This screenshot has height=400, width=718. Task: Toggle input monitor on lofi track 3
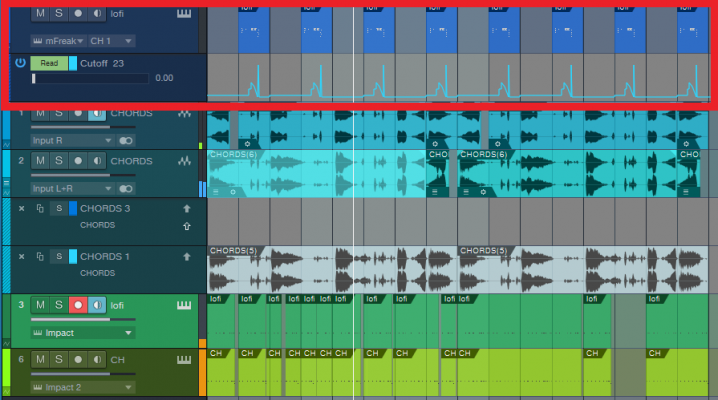click(97, 305)
